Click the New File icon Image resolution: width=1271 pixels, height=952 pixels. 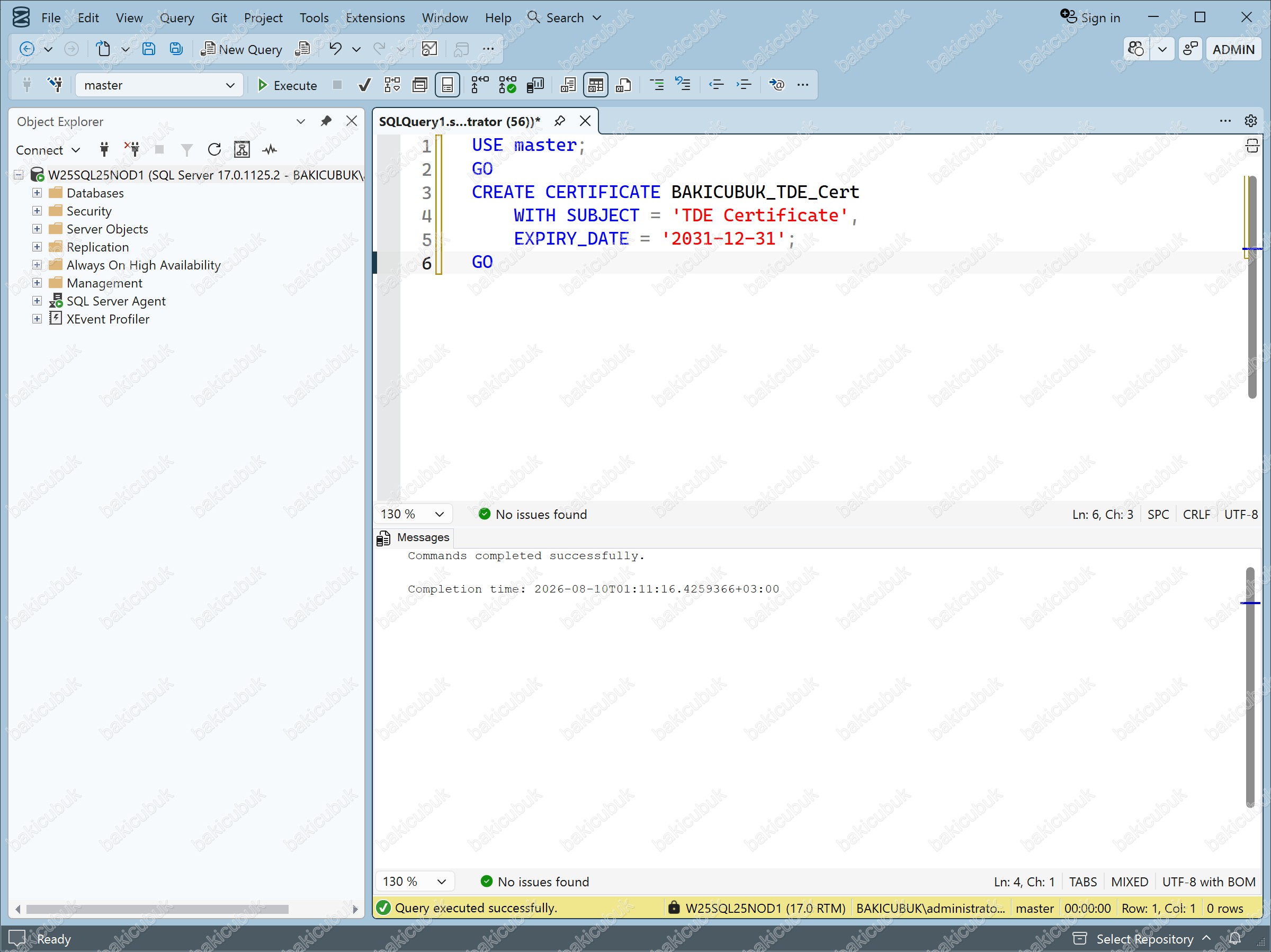point(103,49)
